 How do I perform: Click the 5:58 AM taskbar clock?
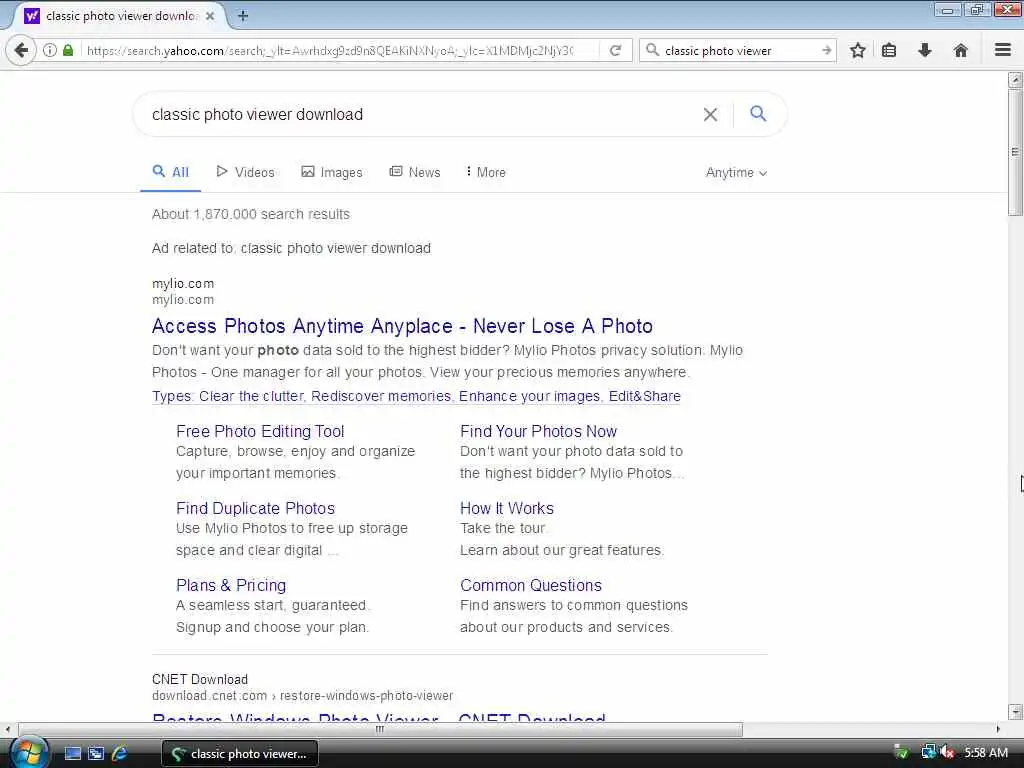point(986,753)
